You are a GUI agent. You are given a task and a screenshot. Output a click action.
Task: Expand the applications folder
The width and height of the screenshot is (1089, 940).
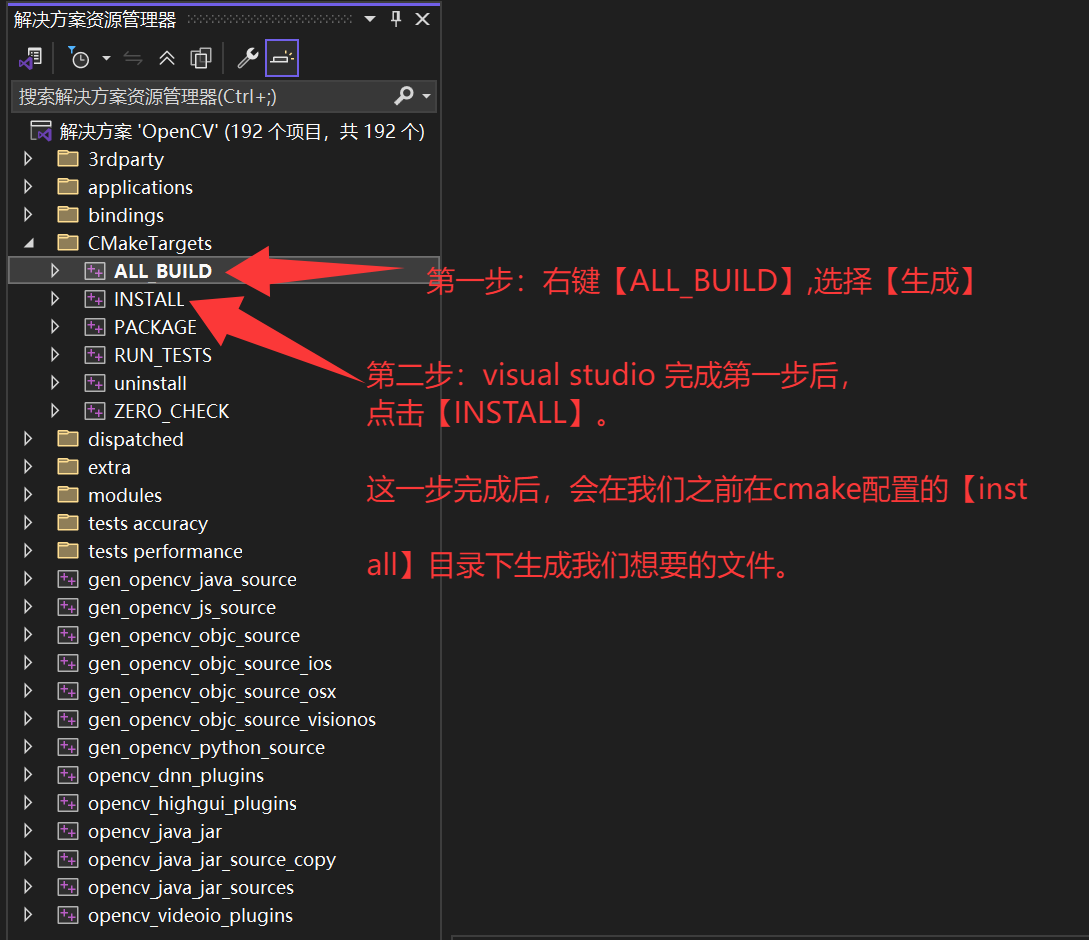[28, 187]
